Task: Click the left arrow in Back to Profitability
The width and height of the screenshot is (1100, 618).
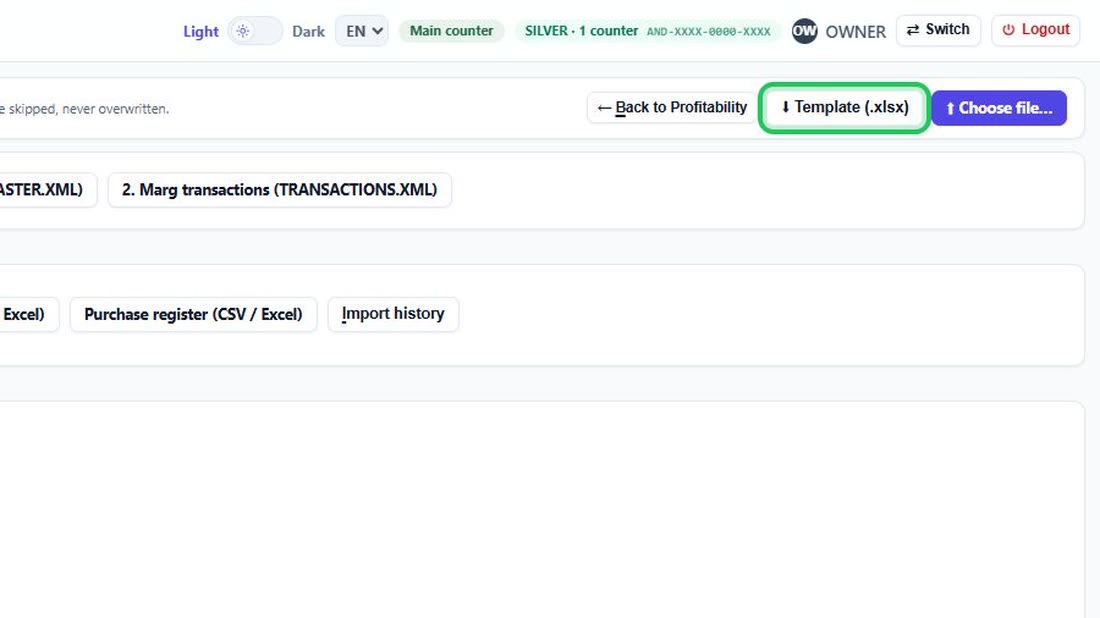Action: point(604,108)
